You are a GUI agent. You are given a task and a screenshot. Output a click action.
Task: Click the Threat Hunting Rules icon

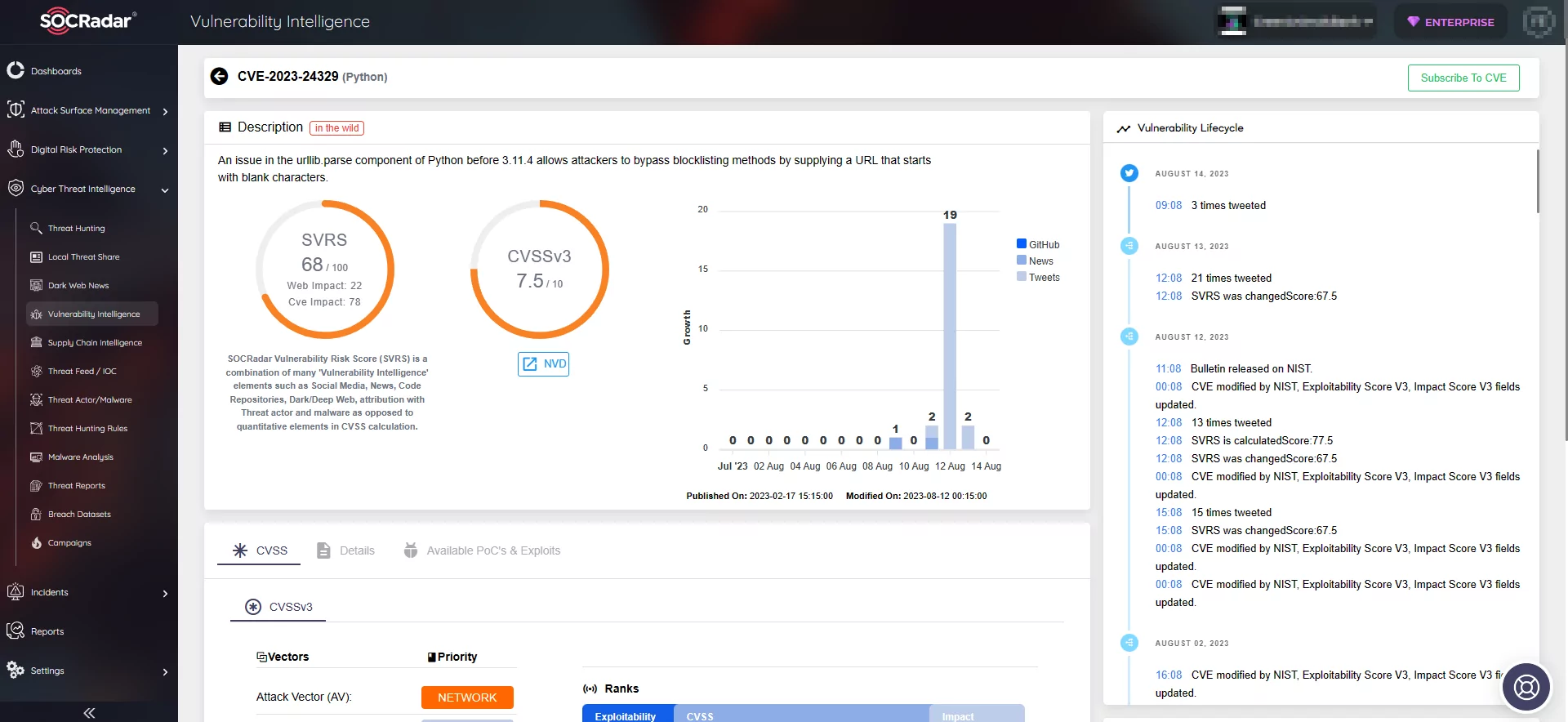coord(36,428)
